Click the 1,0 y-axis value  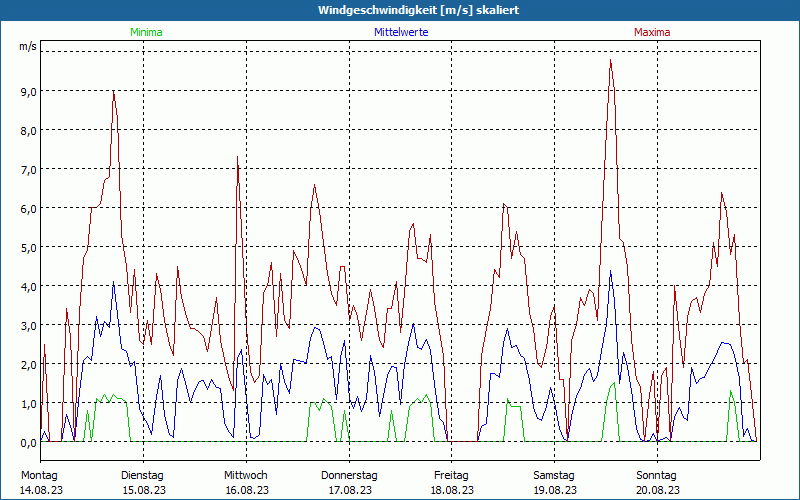point(28,404)
